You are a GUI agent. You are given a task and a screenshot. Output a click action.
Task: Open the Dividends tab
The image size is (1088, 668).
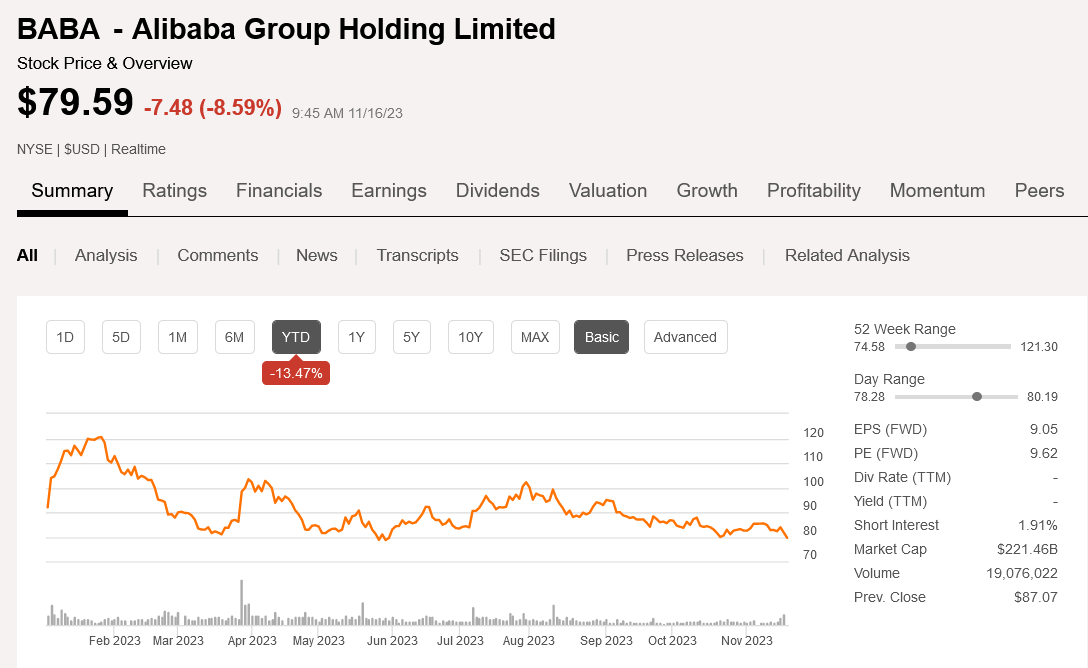click(498, 191)
